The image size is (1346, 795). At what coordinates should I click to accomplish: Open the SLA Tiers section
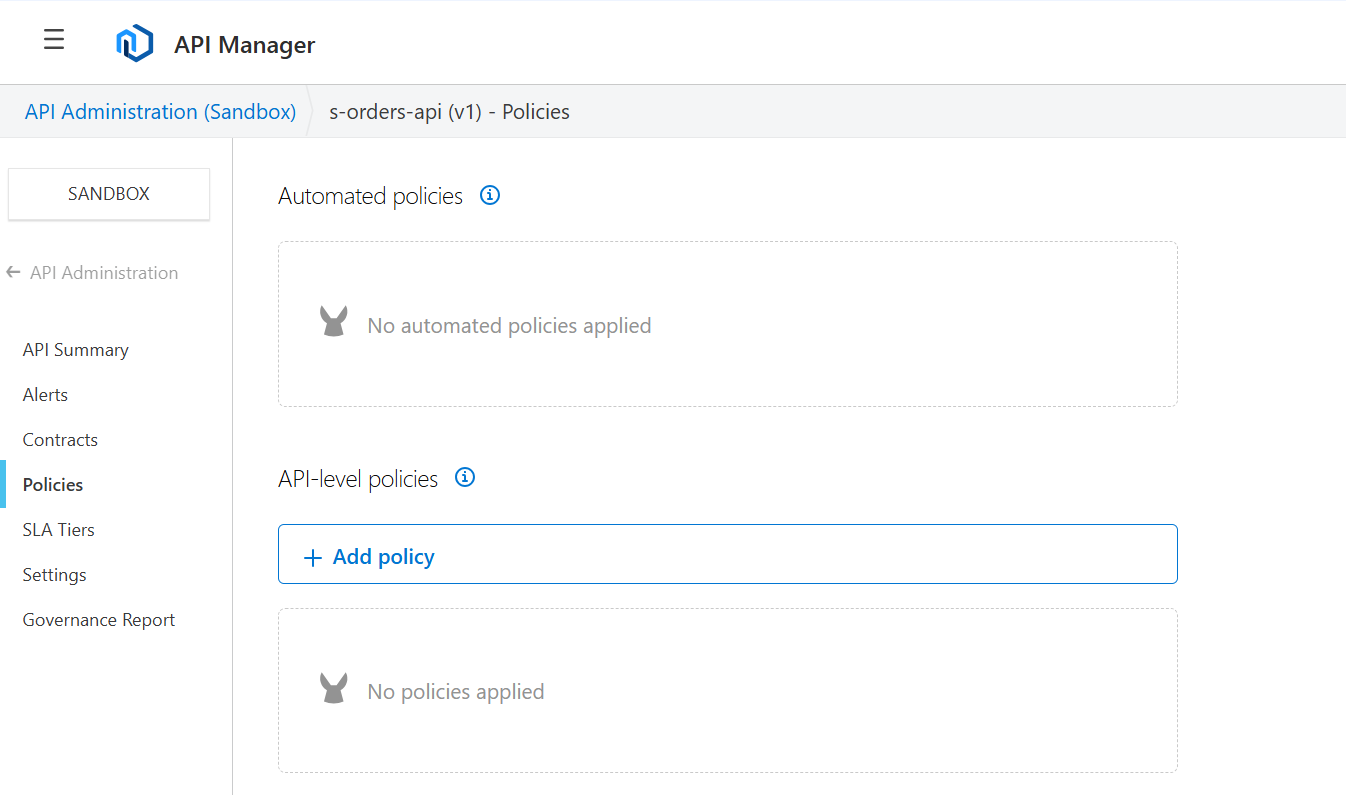pyautogui.click(x=58, y=529)
